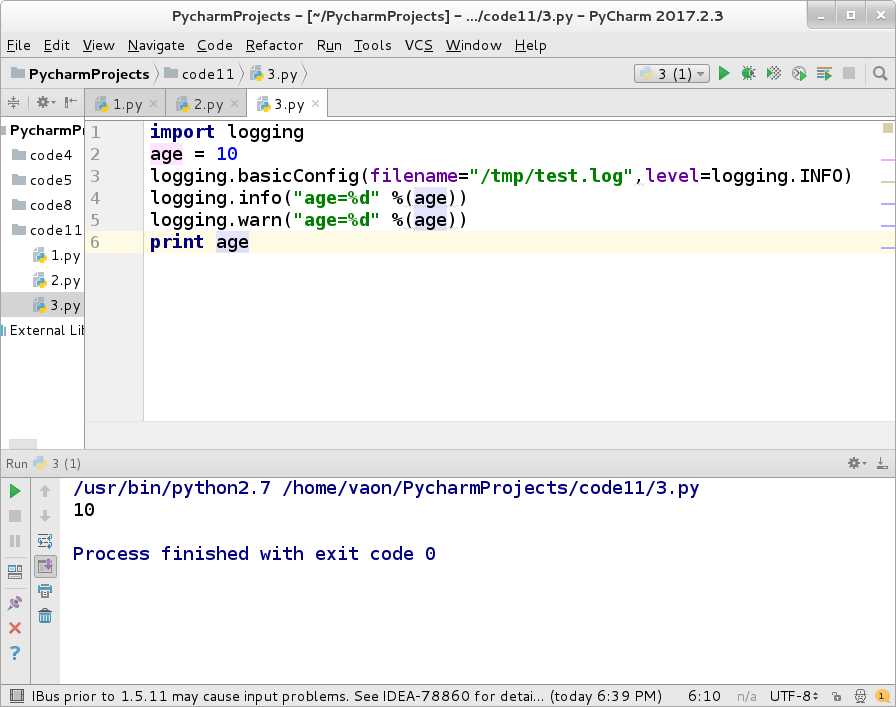Viewport: 896px width, 707px height.
Task: Select 1.py in the project tree
Action: [x=56, y=255]
